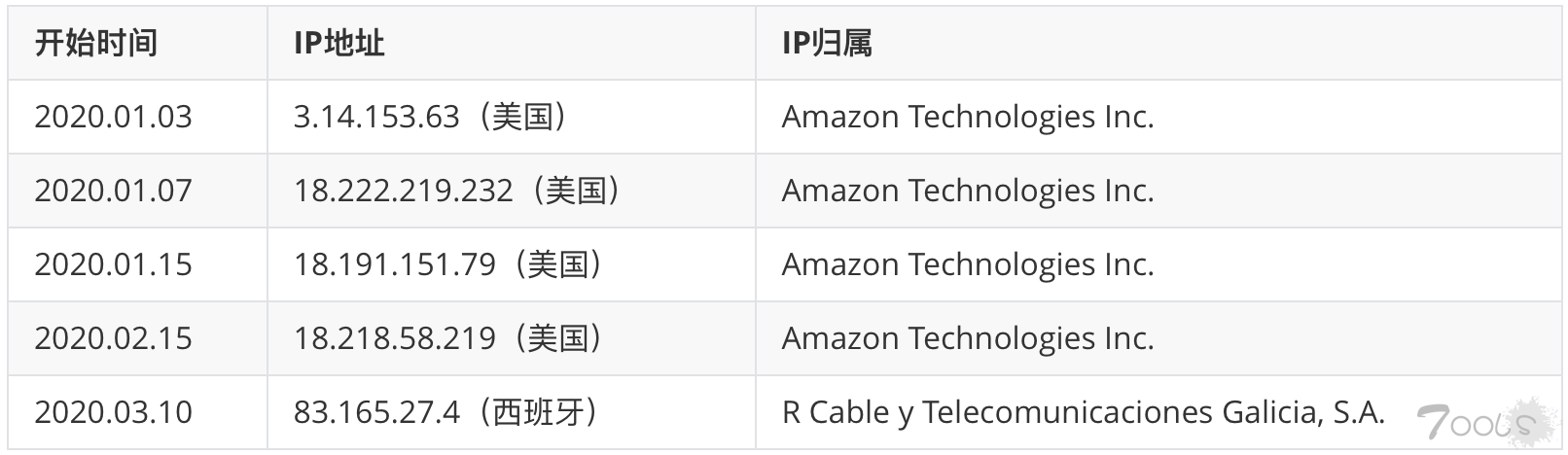Click IP address 18.191.151.79
This screenshot has width=1568, height=455.
(395, 264)
